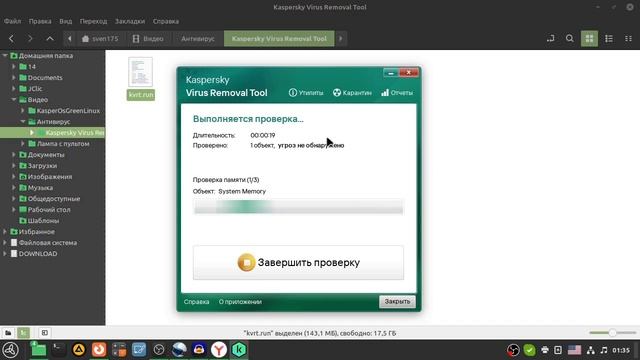The image size is (640, 360).
Task: Select the Изображения folder in the tree
Action: (50, 177)
